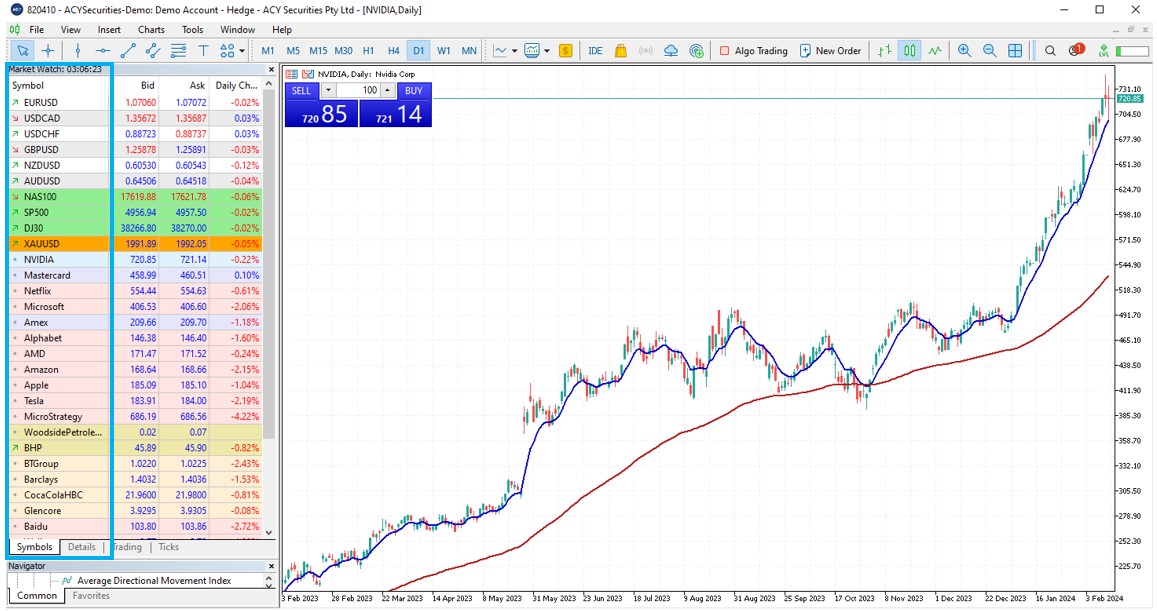The width and height of the screenshot is (1157, 611).
Task: Open the tile windows grid icon
Action: [1015, 51]
